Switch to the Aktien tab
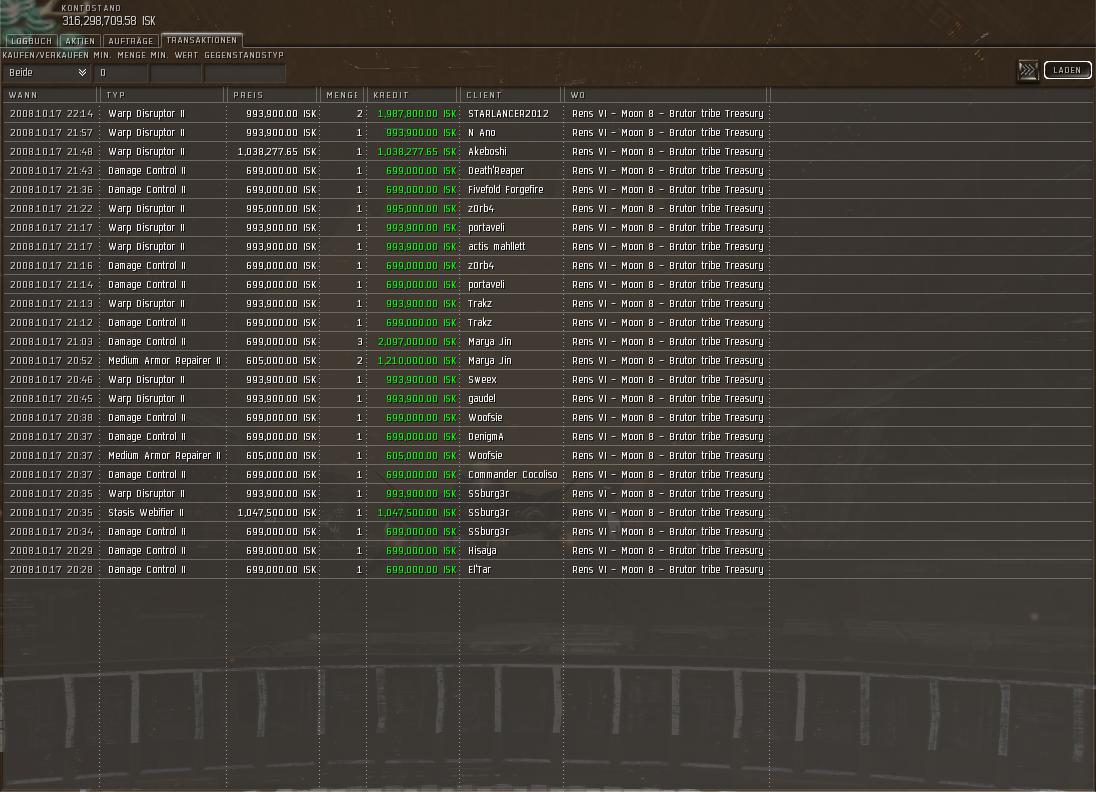Image resolution: width=1096 pixels, height=792 pixels. click(80, 41)
